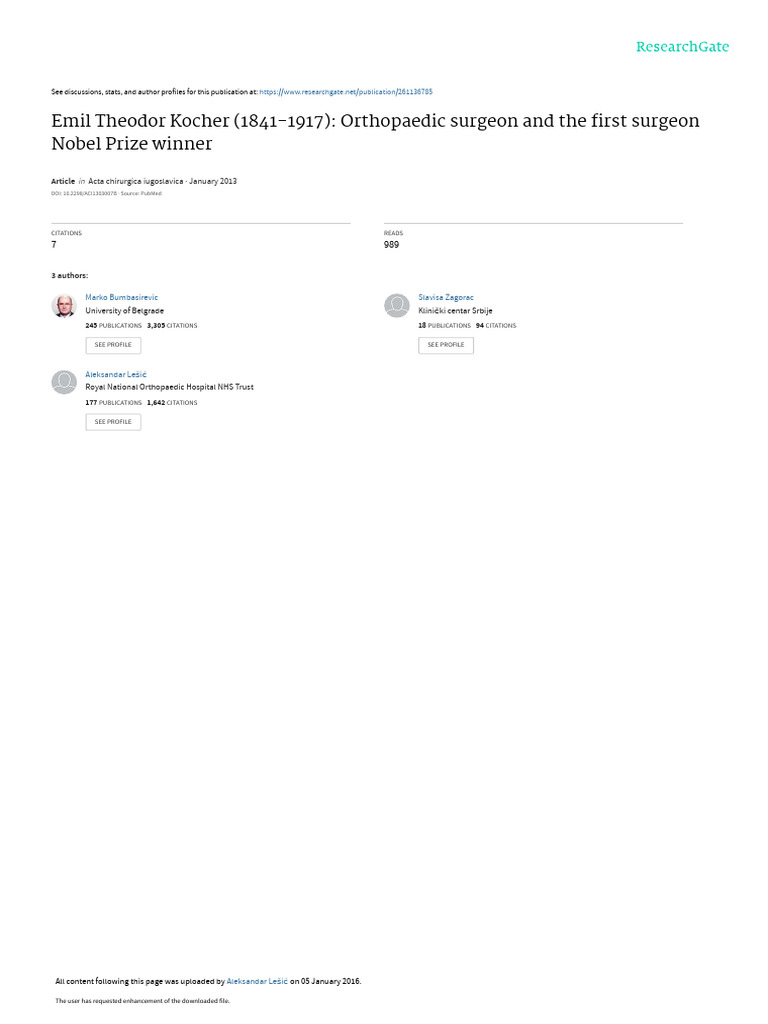
Task: Click See Profile button under Marko Bumbasirevic
Action: pos(113,345)
